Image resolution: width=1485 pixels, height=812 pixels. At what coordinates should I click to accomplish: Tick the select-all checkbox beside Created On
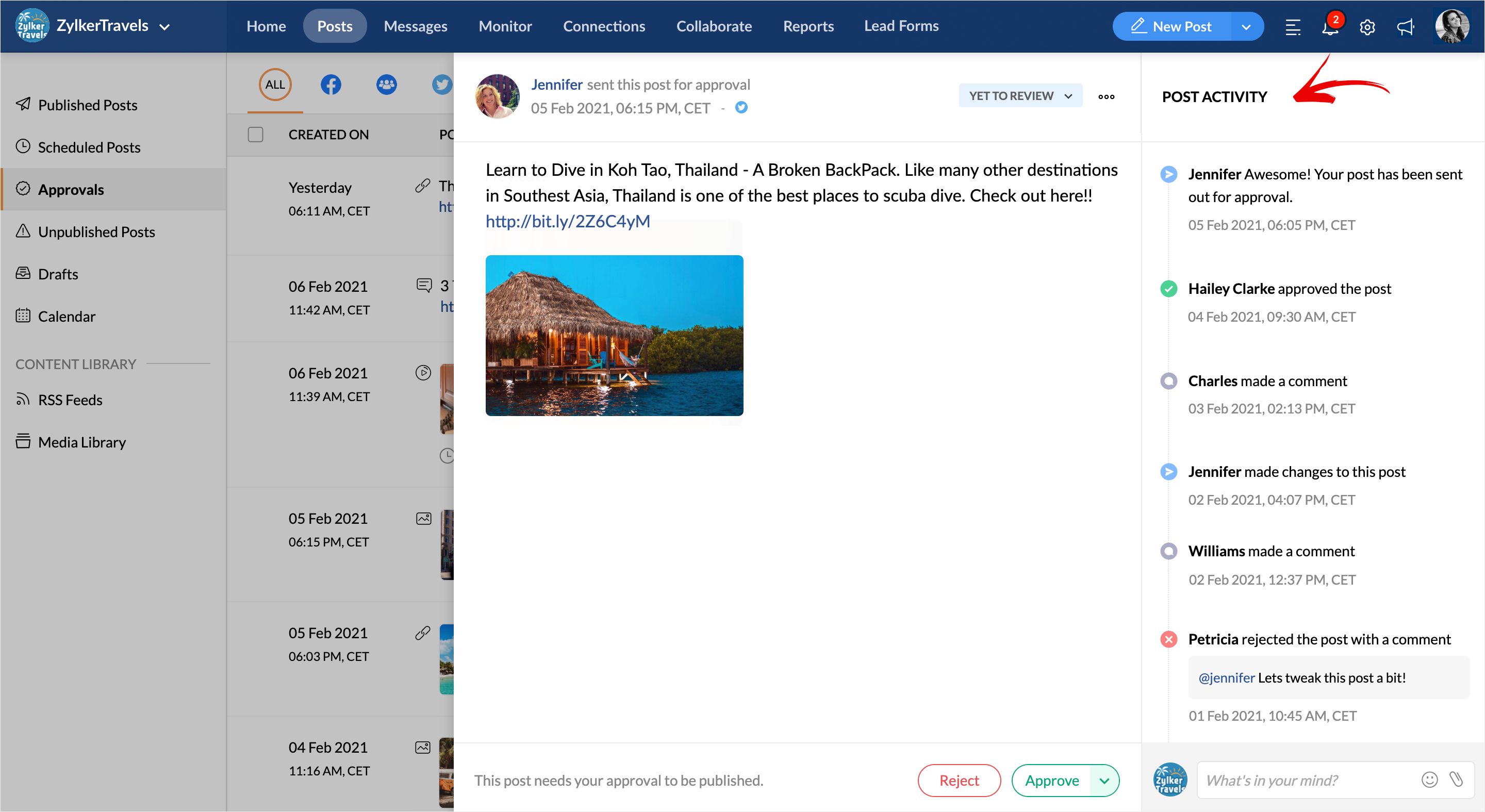point(255,134)
